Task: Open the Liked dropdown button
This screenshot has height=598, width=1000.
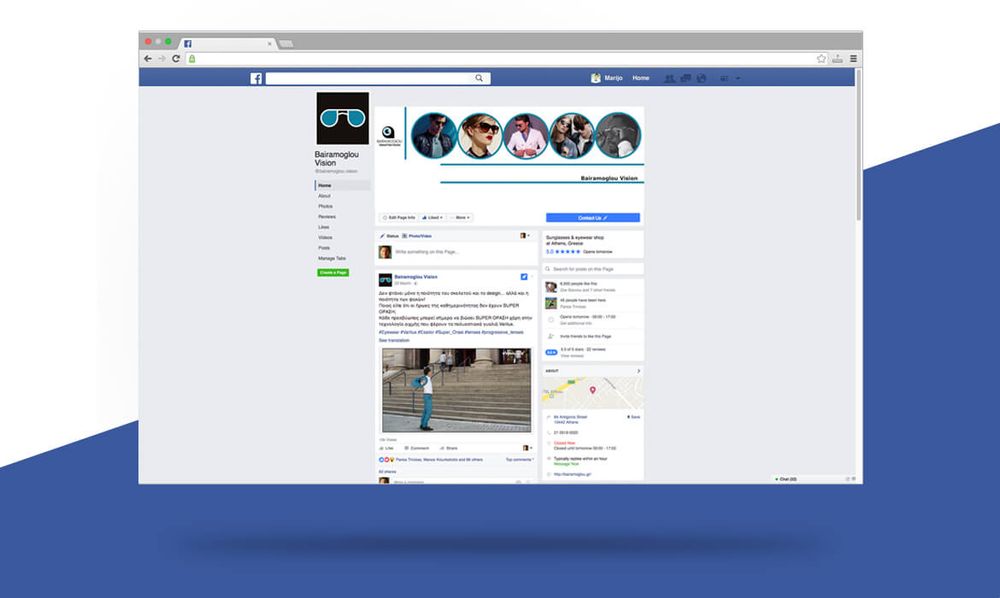Action: coord(432,217)
